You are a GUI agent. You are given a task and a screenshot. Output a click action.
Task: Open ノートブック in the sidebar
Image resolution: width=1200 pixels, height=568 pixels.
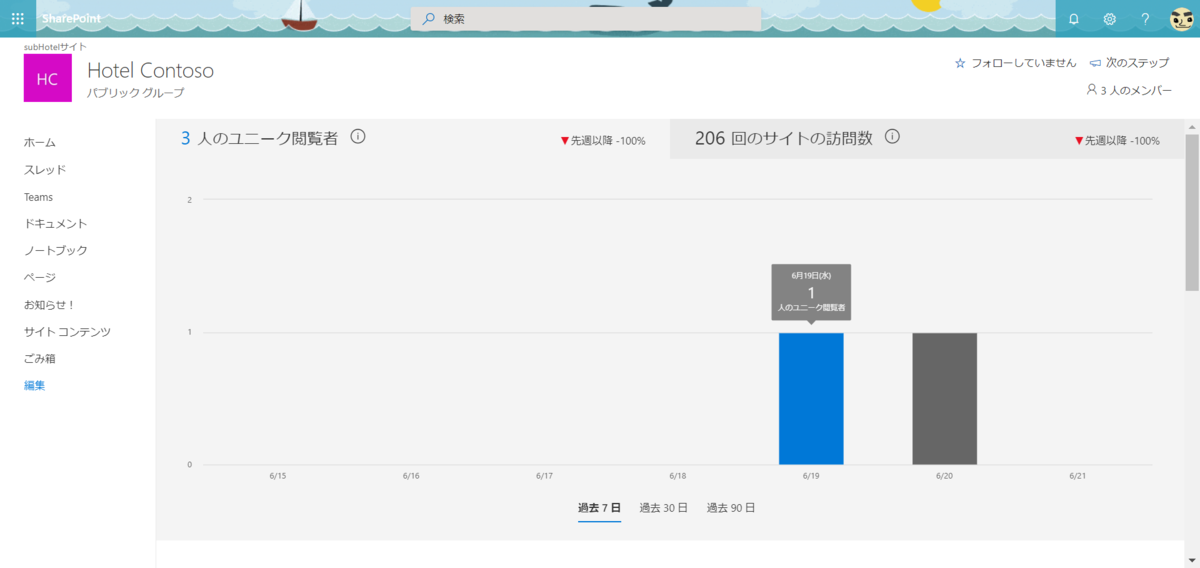pyautogui.click(x=56, y=251)
